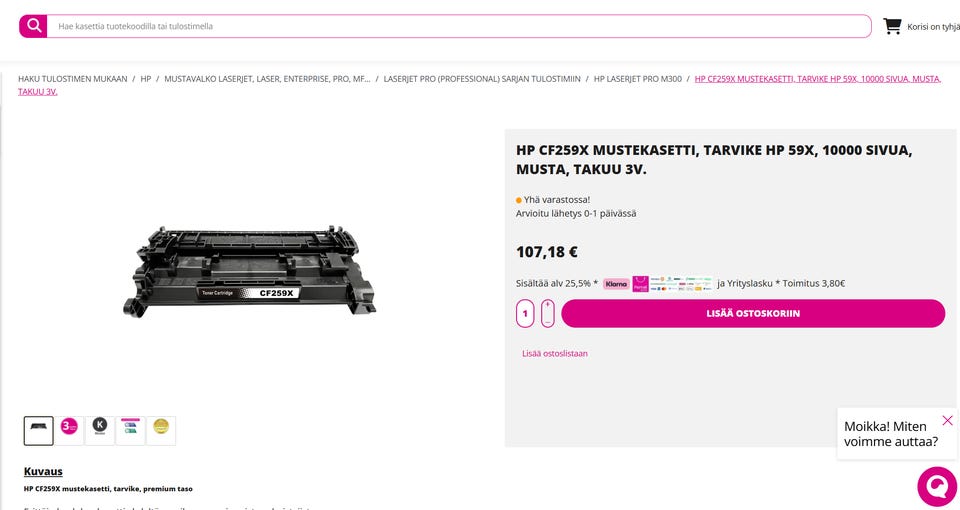Go to the HP LaserJet Pro M300 breadcrumb

[637, 79]
